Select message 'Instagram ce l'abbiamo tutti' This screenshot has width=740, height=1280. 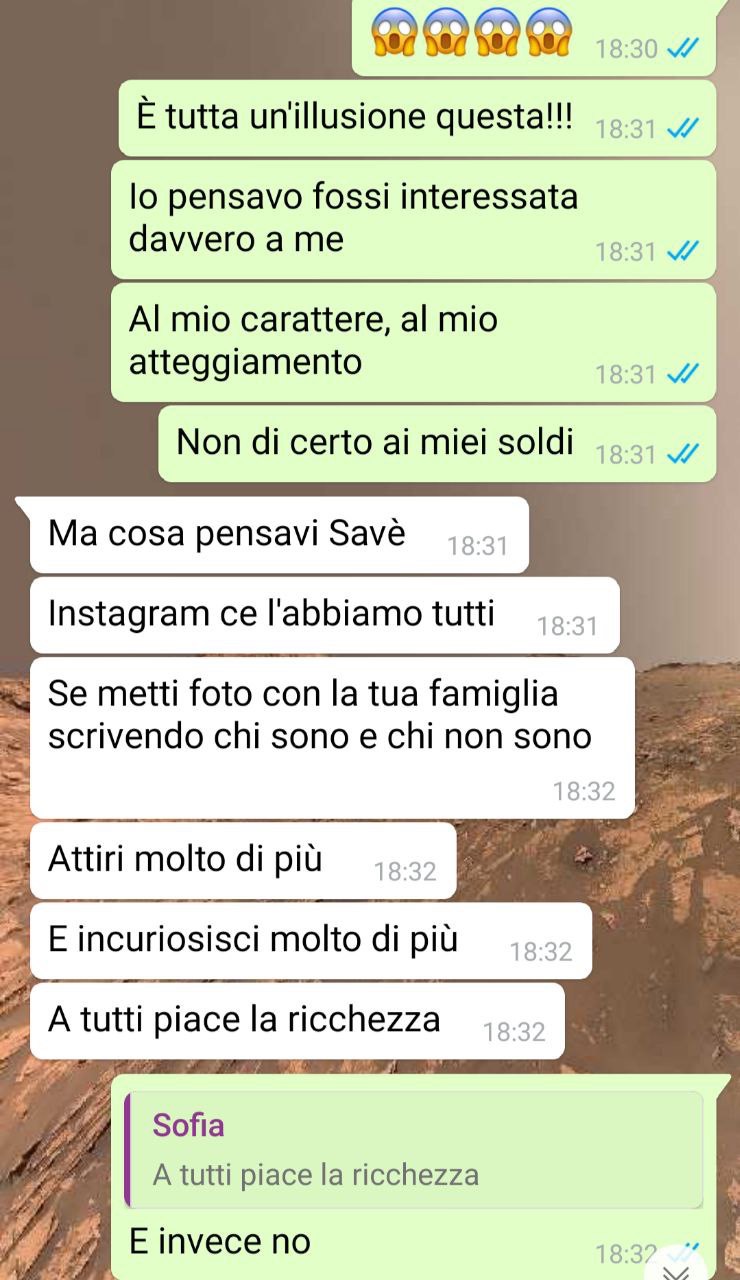(325, 616)
